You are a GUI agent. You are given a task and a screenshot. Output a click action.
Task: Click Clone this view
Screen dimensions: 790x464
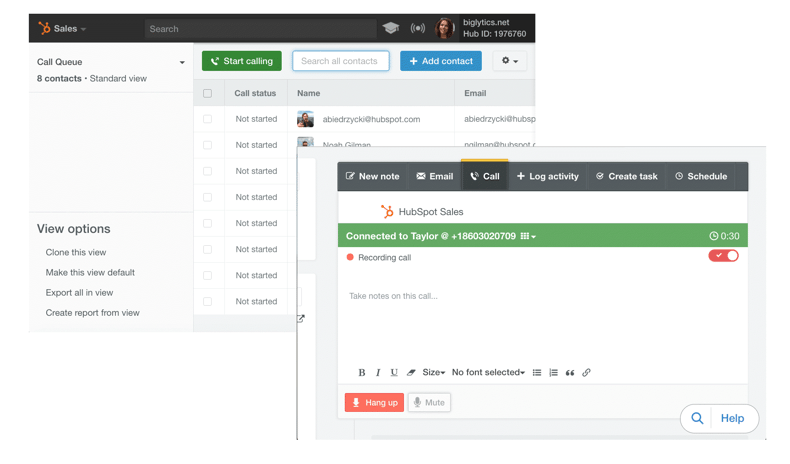(76, 252)
